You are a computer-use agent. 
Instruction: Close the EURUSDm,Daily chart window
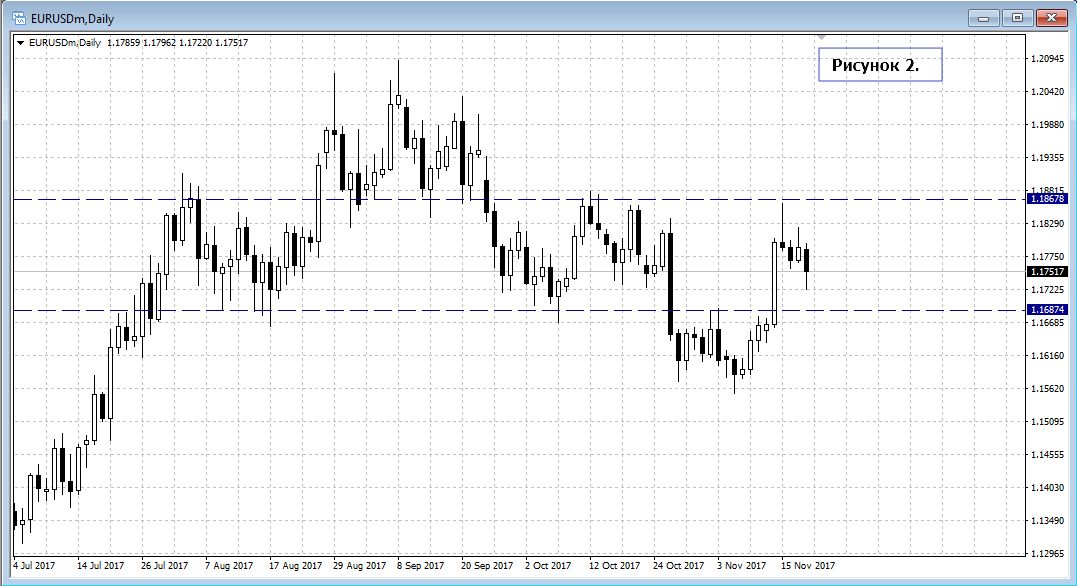tap(1050, 18)
